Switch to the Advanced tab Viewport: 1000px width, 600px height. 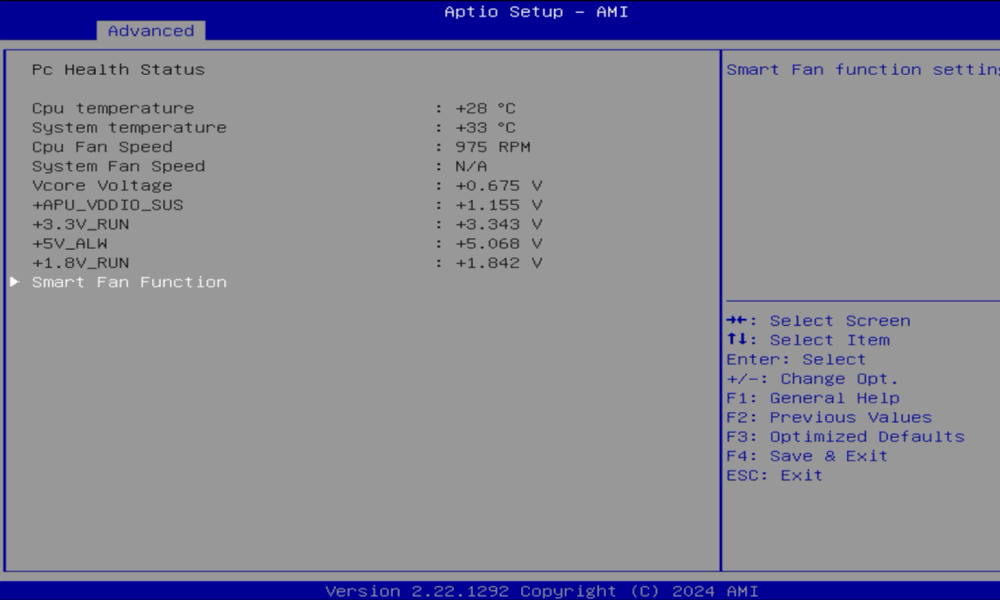coord(151,31)
